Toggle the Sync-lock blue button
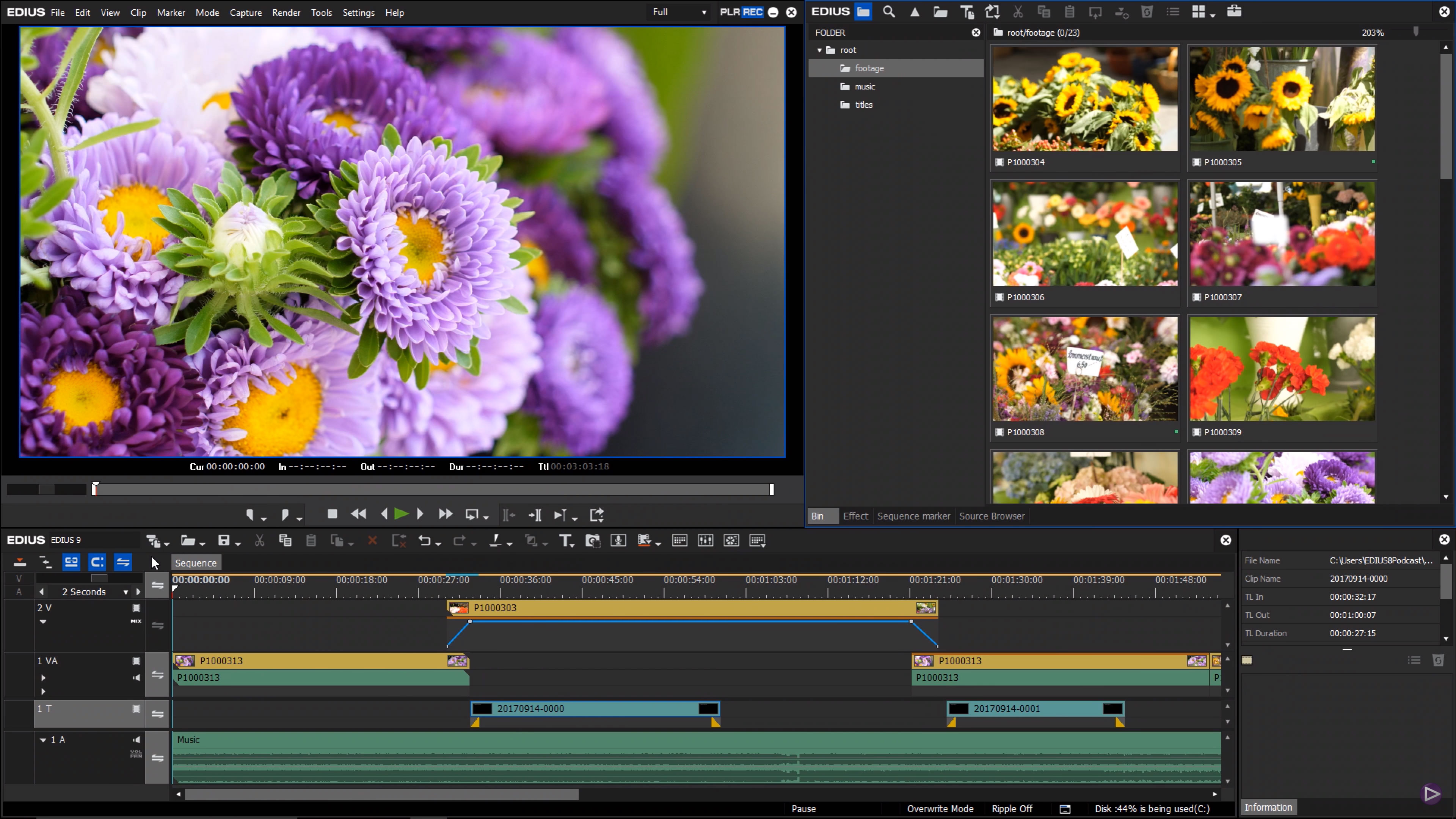The height and width of the screenshot is (819, 1456). coord(122,562)
